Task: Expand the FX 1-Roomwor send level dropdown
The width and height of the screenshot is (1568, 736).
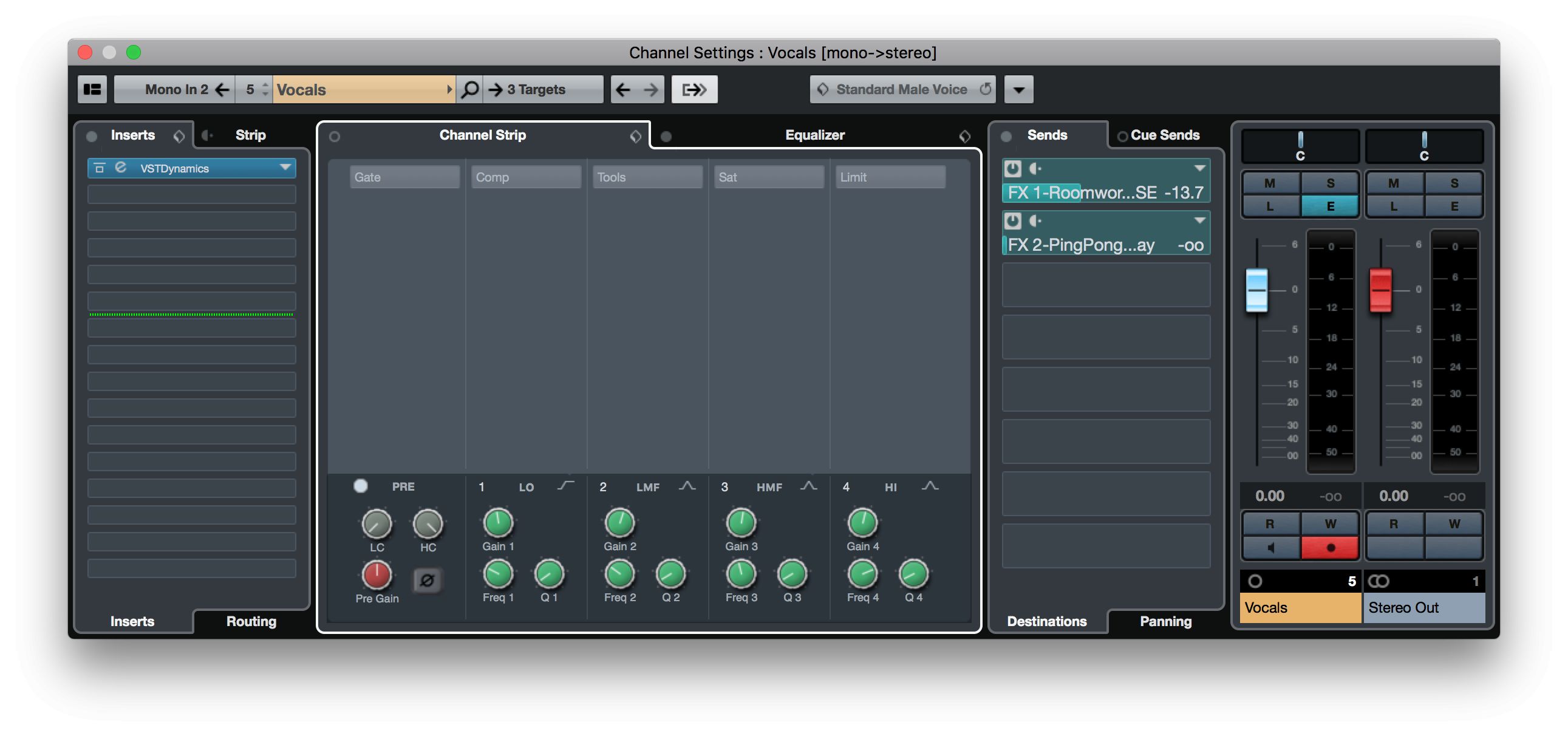Action: 1207,167
